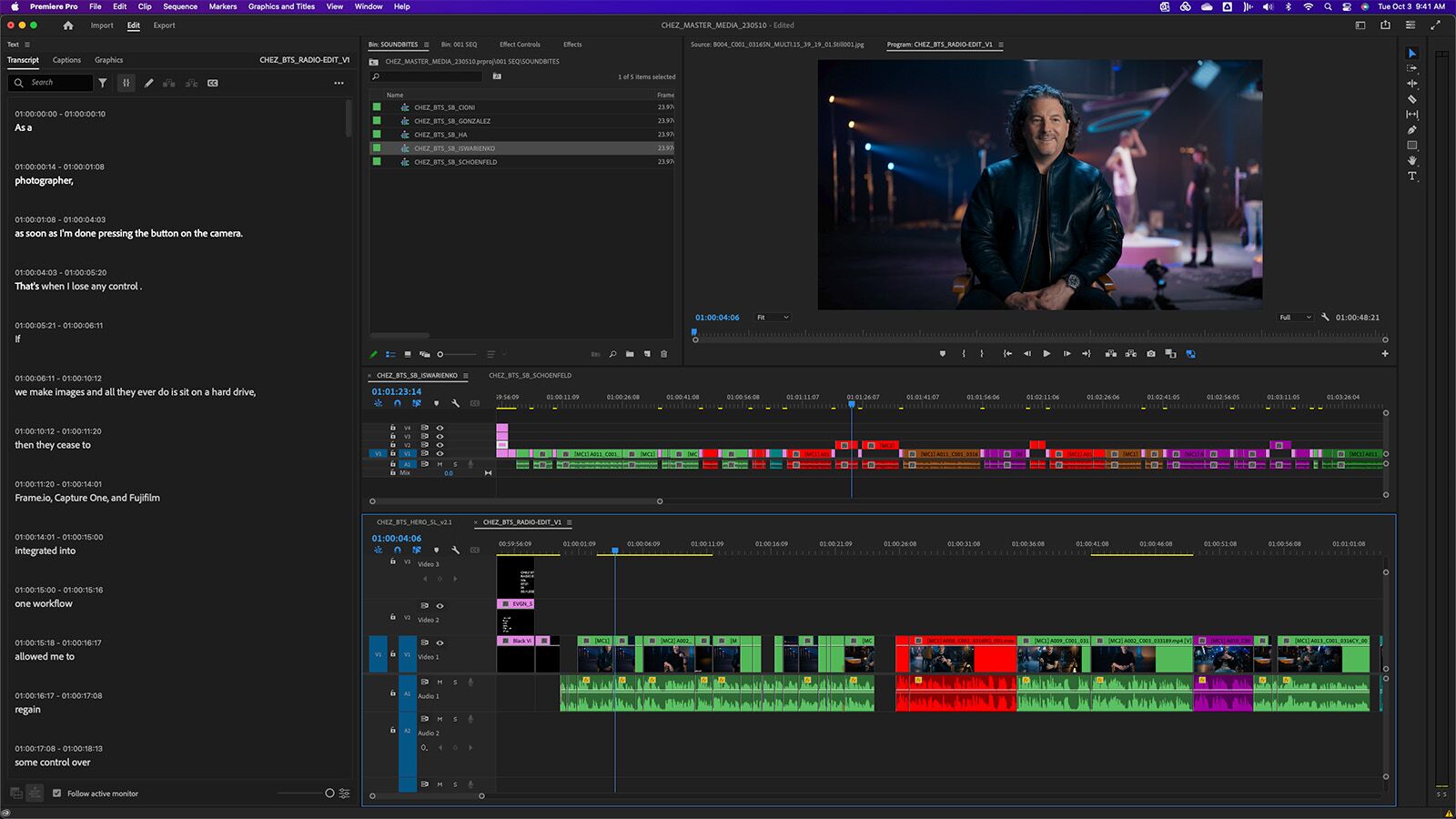1456x819 pixels.
Task: Toggle the Follow active monitor checkbox
Action: [x=57, y=794]
